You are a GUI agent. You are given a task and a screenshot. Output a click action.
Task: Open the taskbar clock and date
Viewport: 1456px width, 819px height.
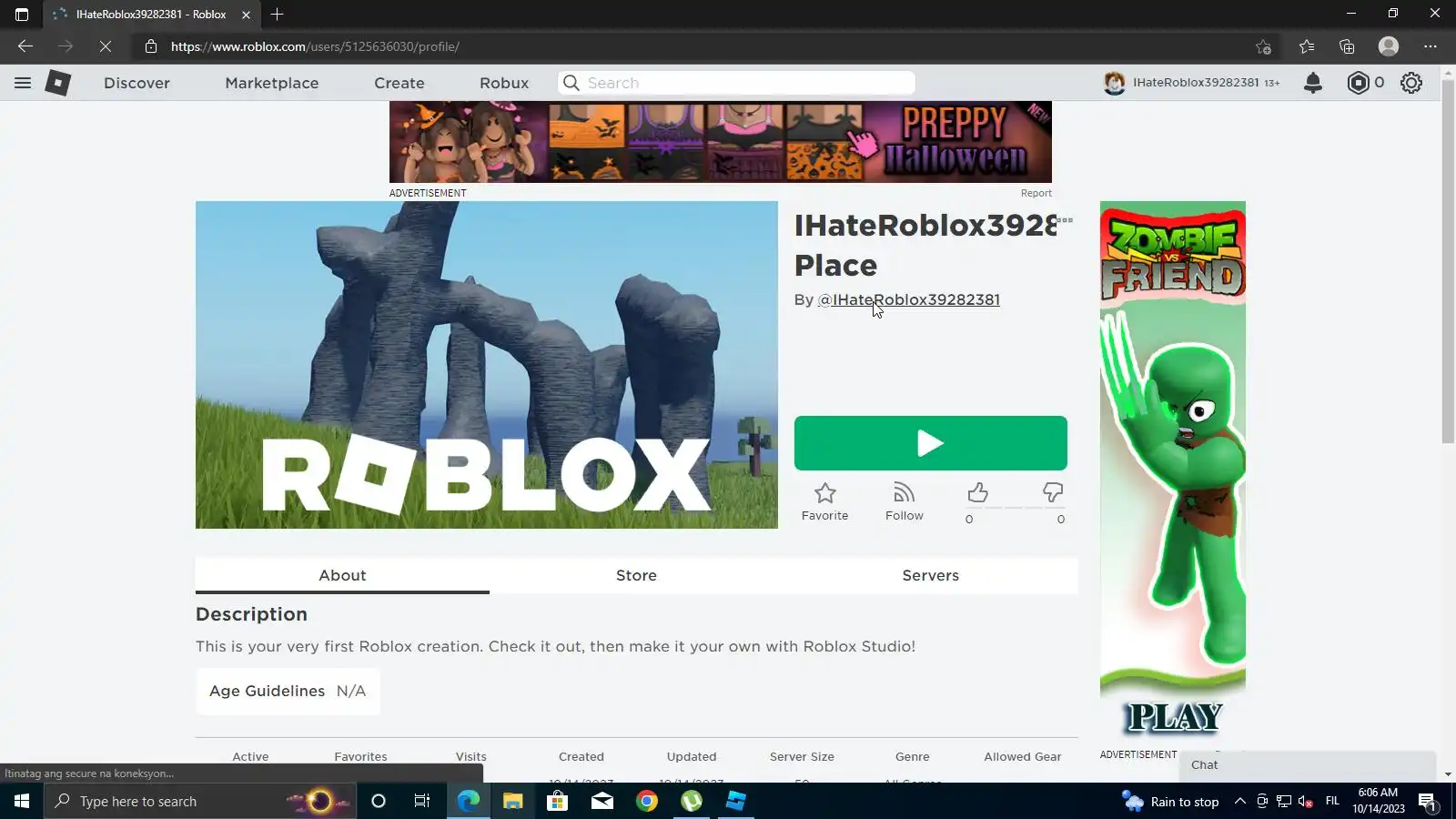(x=1378, y=801)
